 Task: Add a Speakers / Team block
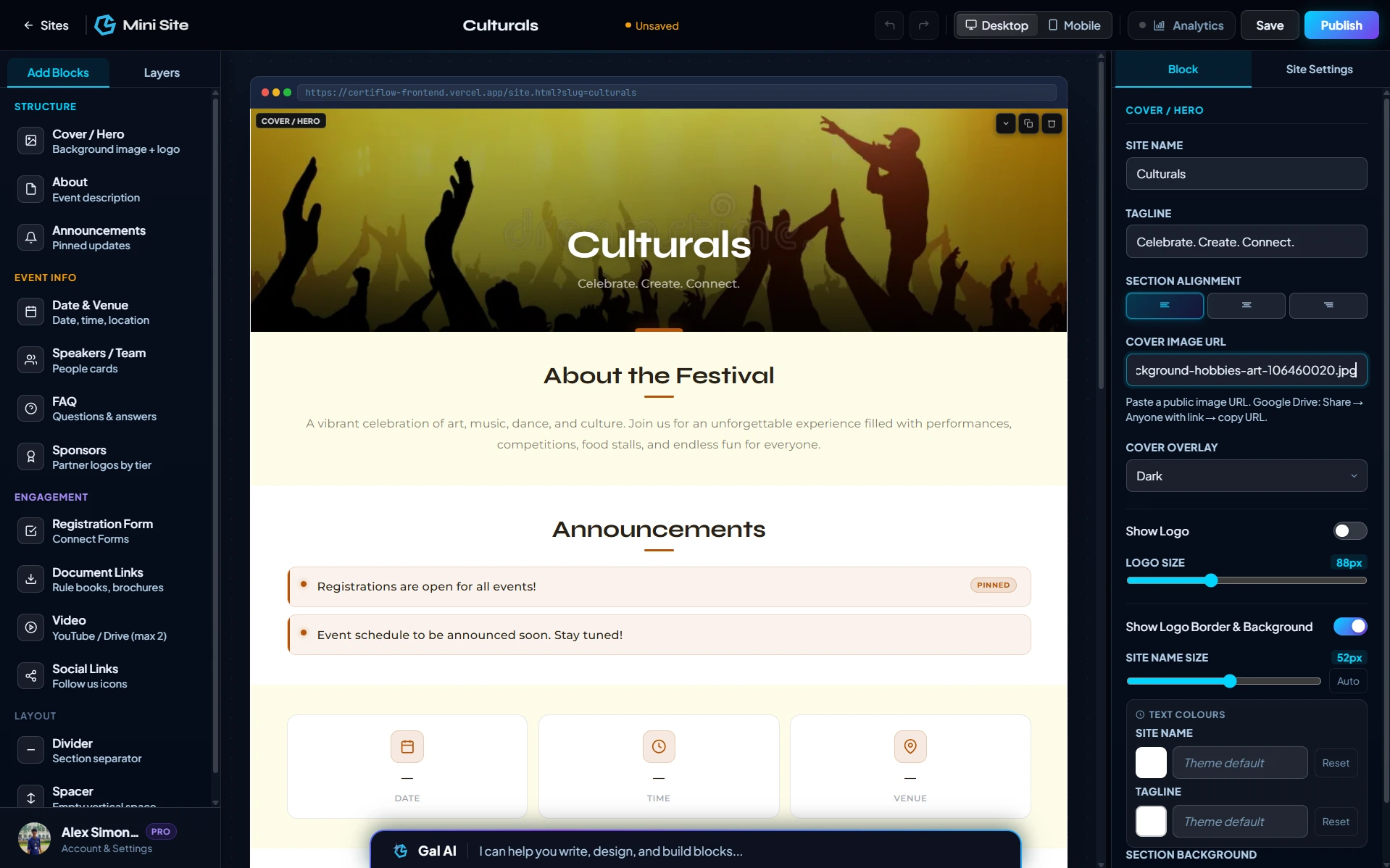(109, 360)
